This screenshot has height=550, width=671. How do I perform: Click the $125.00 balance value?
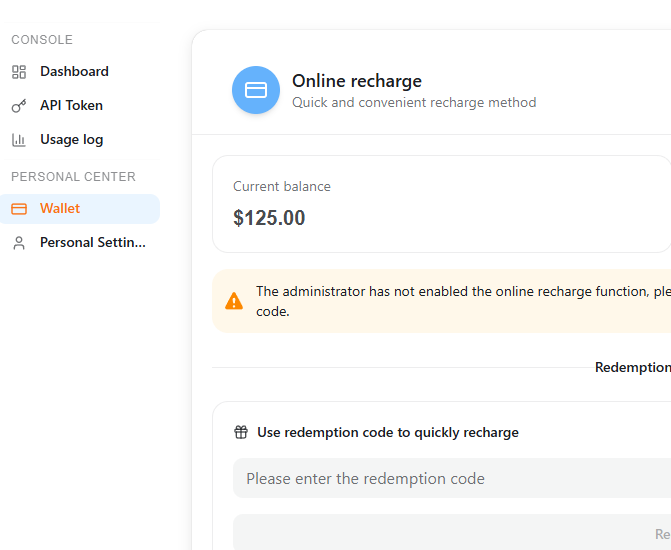[269, 218]
